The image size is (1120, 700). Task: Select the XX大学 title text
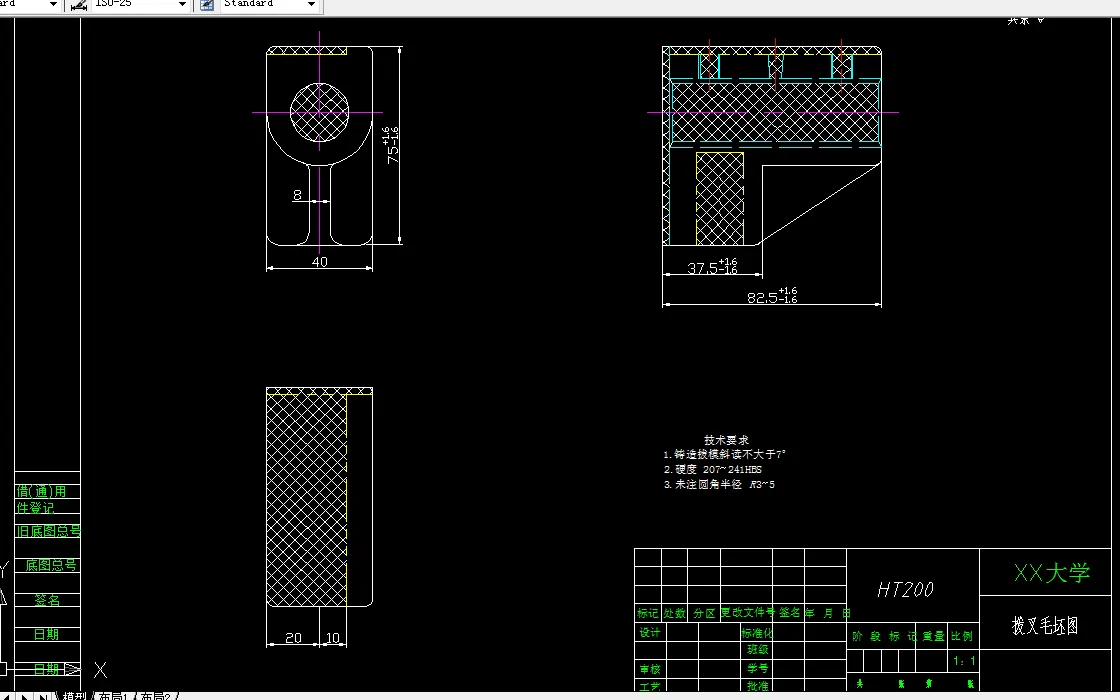point(1052,573)
